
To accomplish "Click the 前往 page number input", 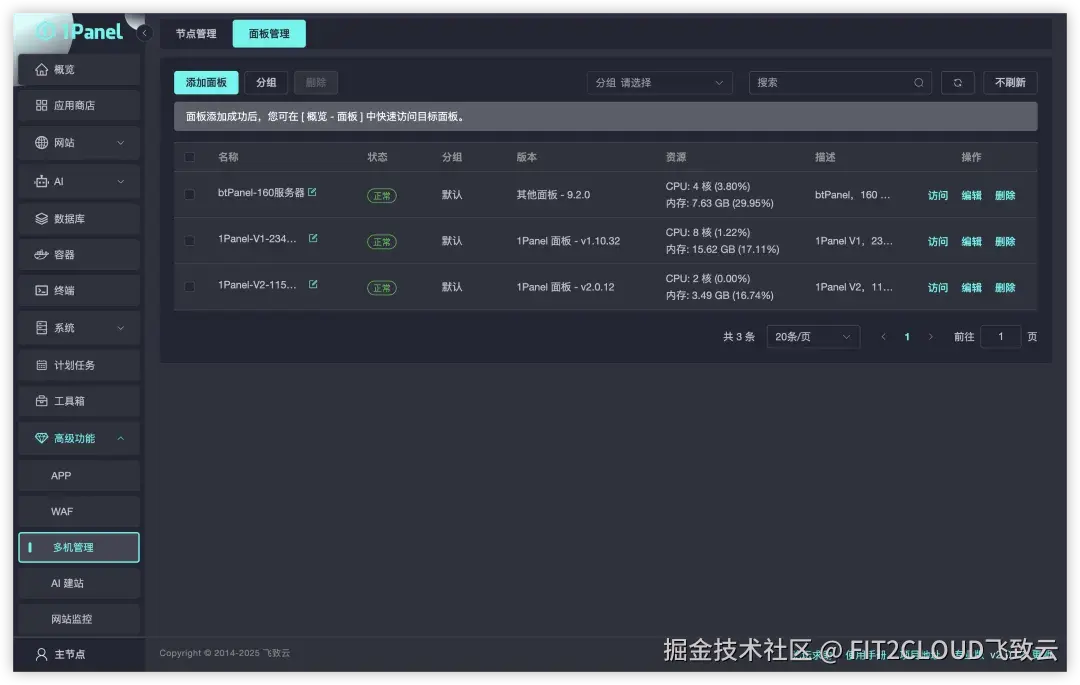I will [1000, 337].
